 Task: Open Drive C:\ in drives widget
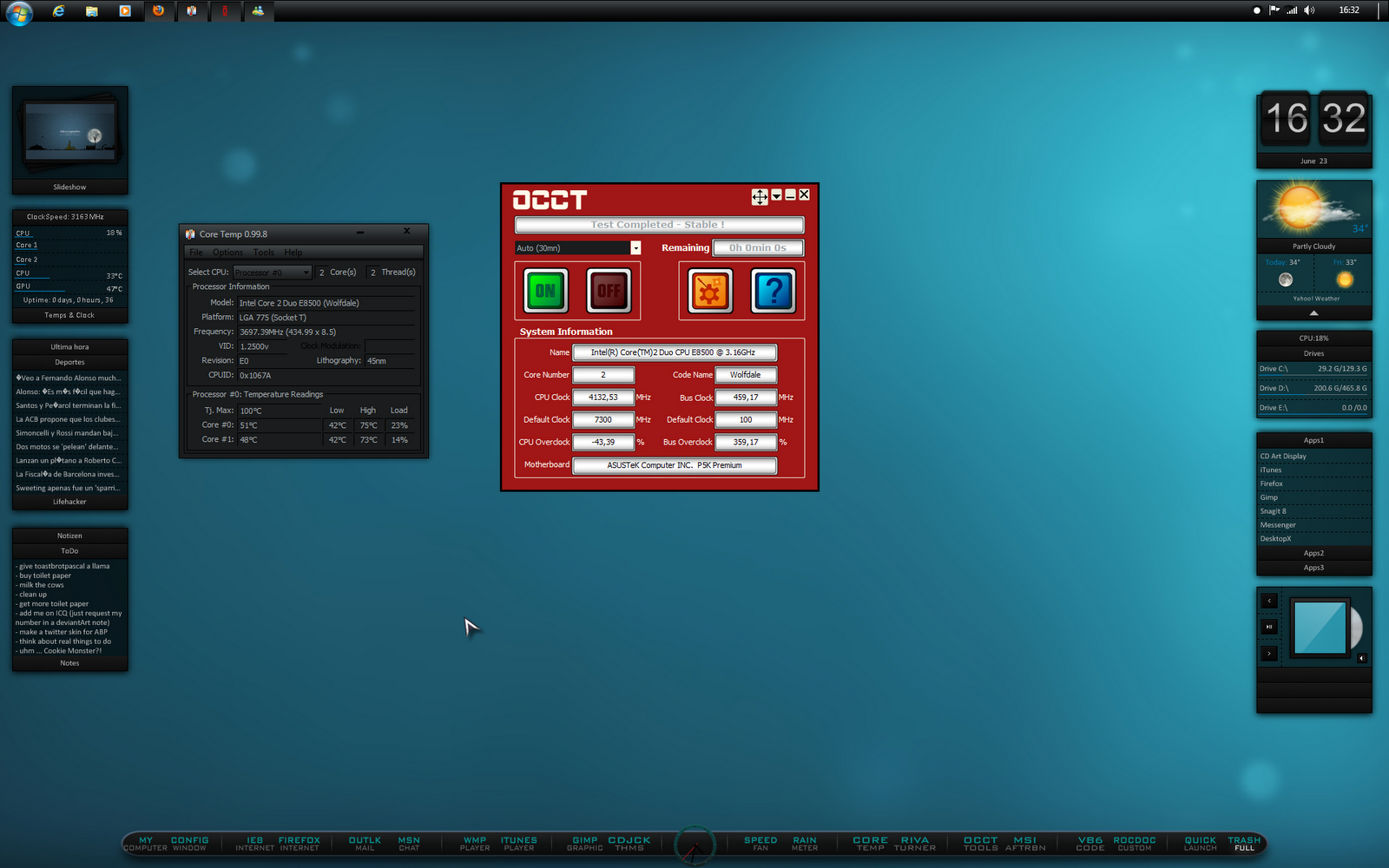coord(1313,369)
